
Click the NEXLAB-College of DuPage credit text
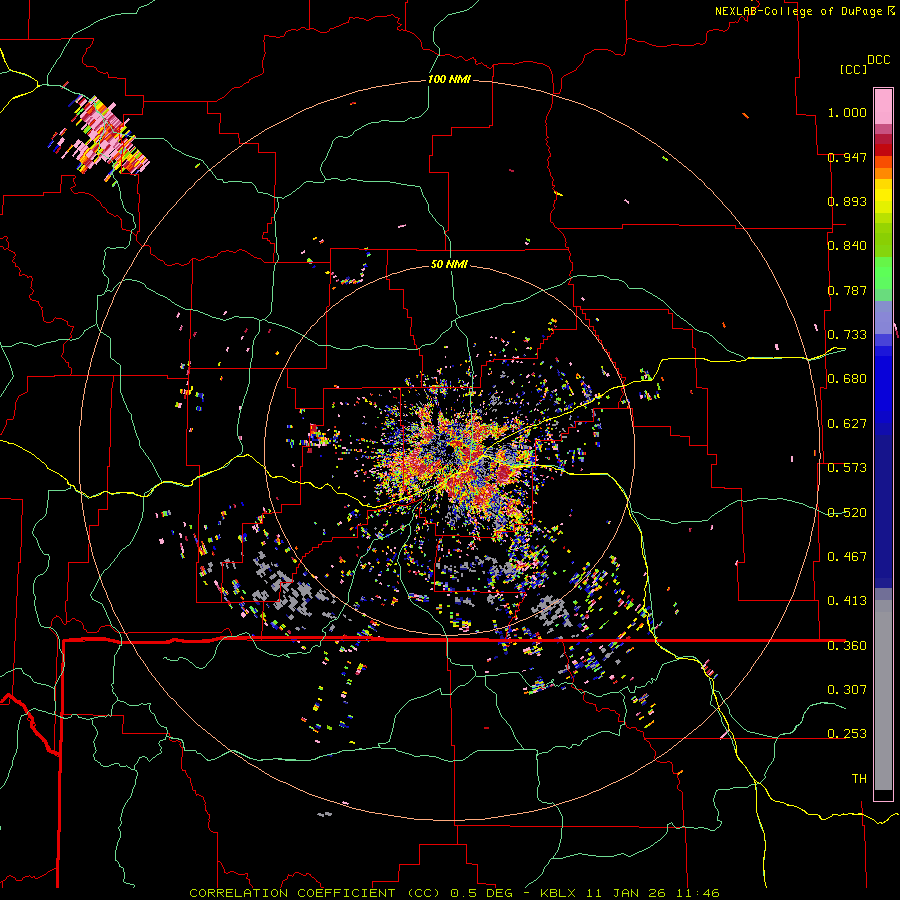[x=800, y=11]
